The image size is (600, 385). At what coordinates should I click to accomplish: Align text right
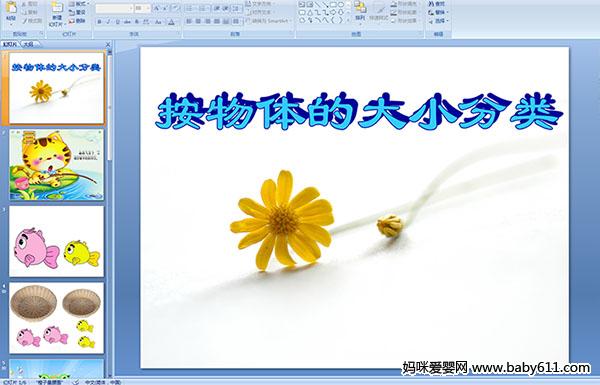click(x=207, y=21)
